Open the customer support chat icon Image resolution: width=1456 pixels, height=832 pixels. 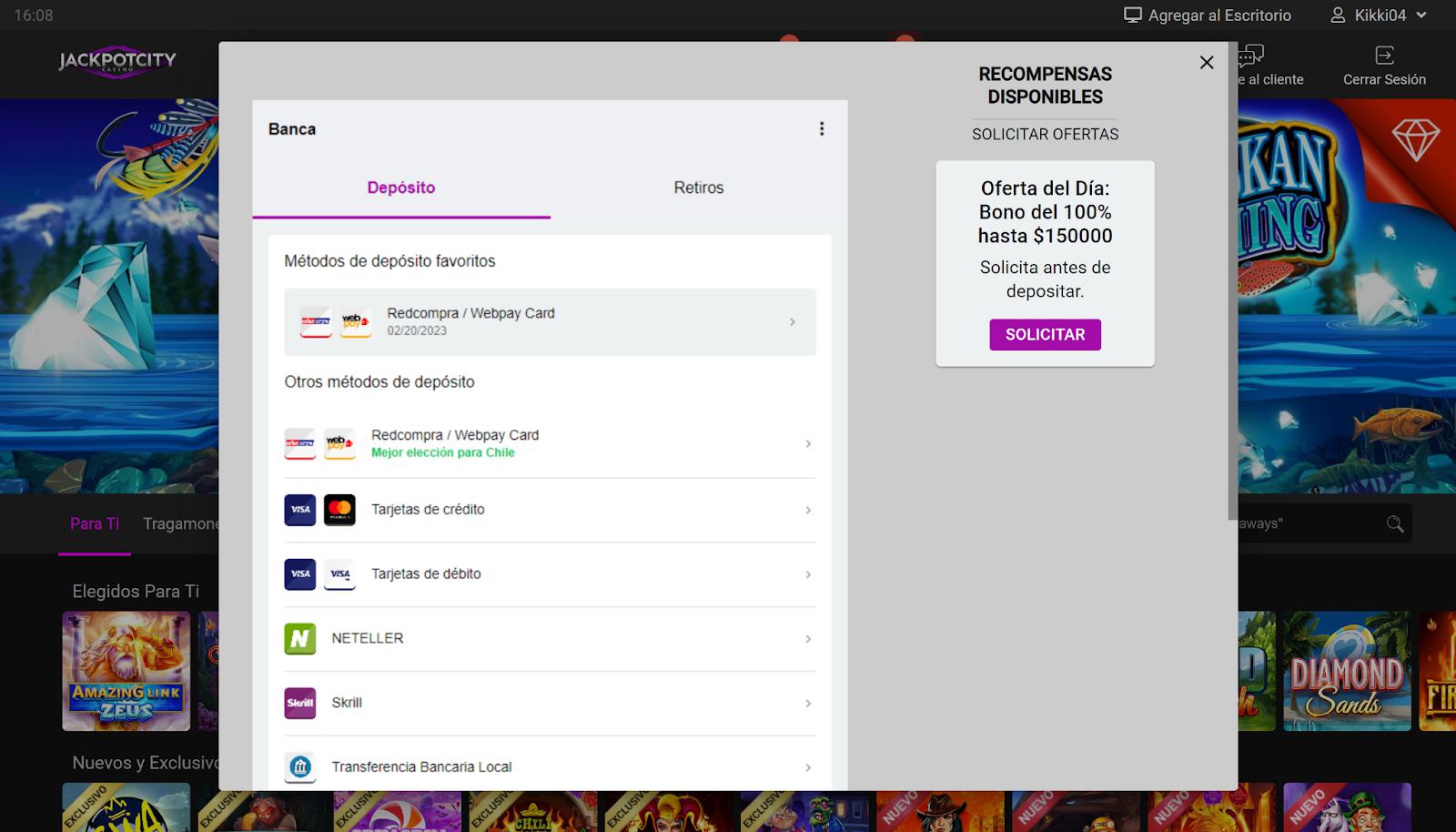[1252, 56]
